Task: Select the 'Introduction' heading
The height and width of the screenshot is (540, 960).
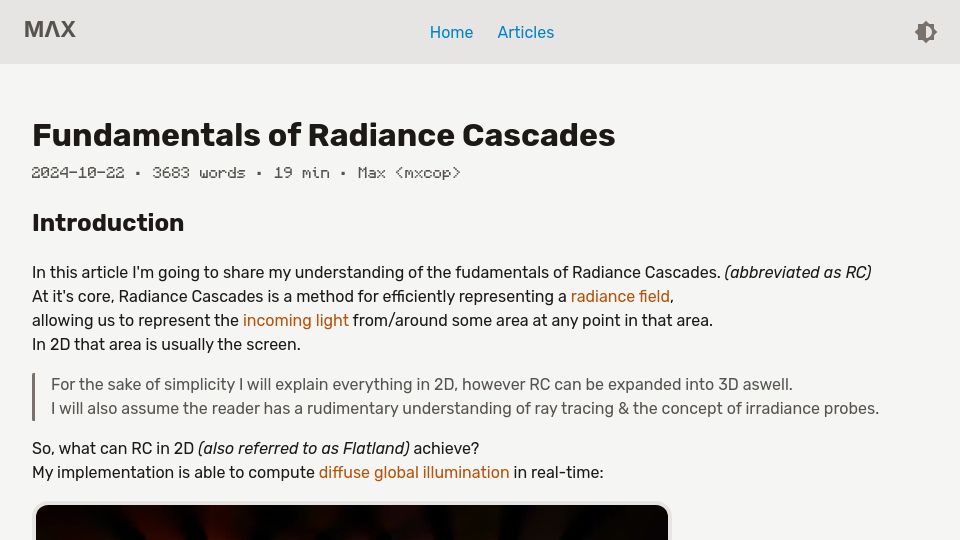Action: click(108, 223)
